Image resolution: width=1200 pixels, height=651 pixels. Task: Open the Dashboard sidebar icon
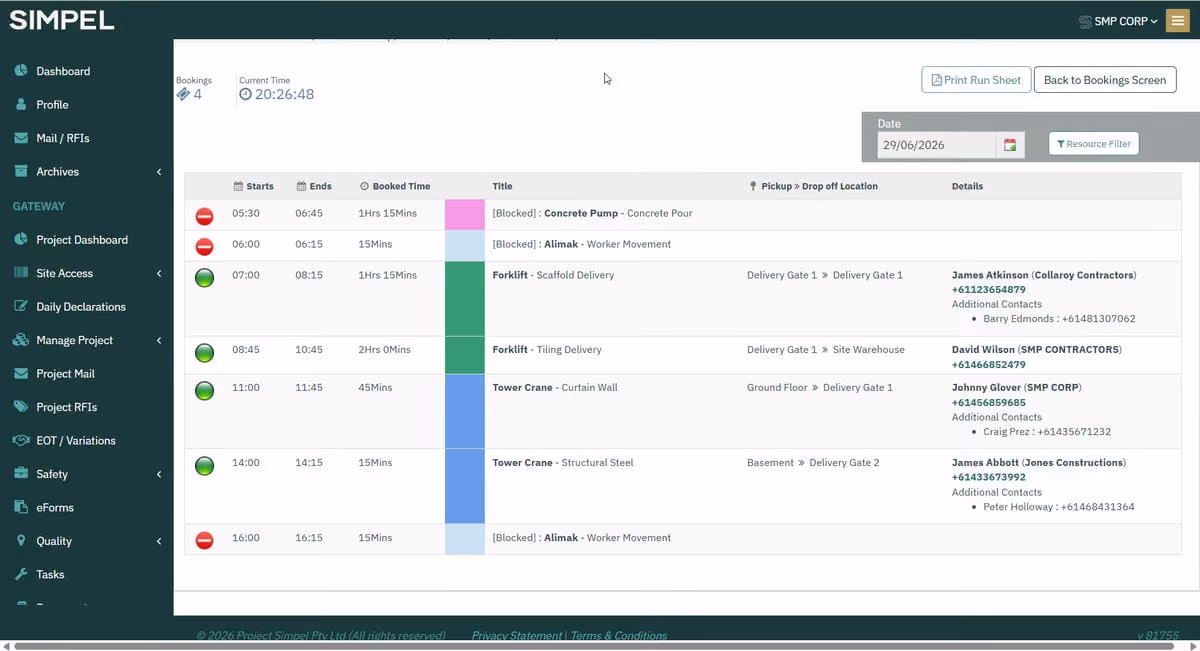pyautogui.click(x=21, y=71)
